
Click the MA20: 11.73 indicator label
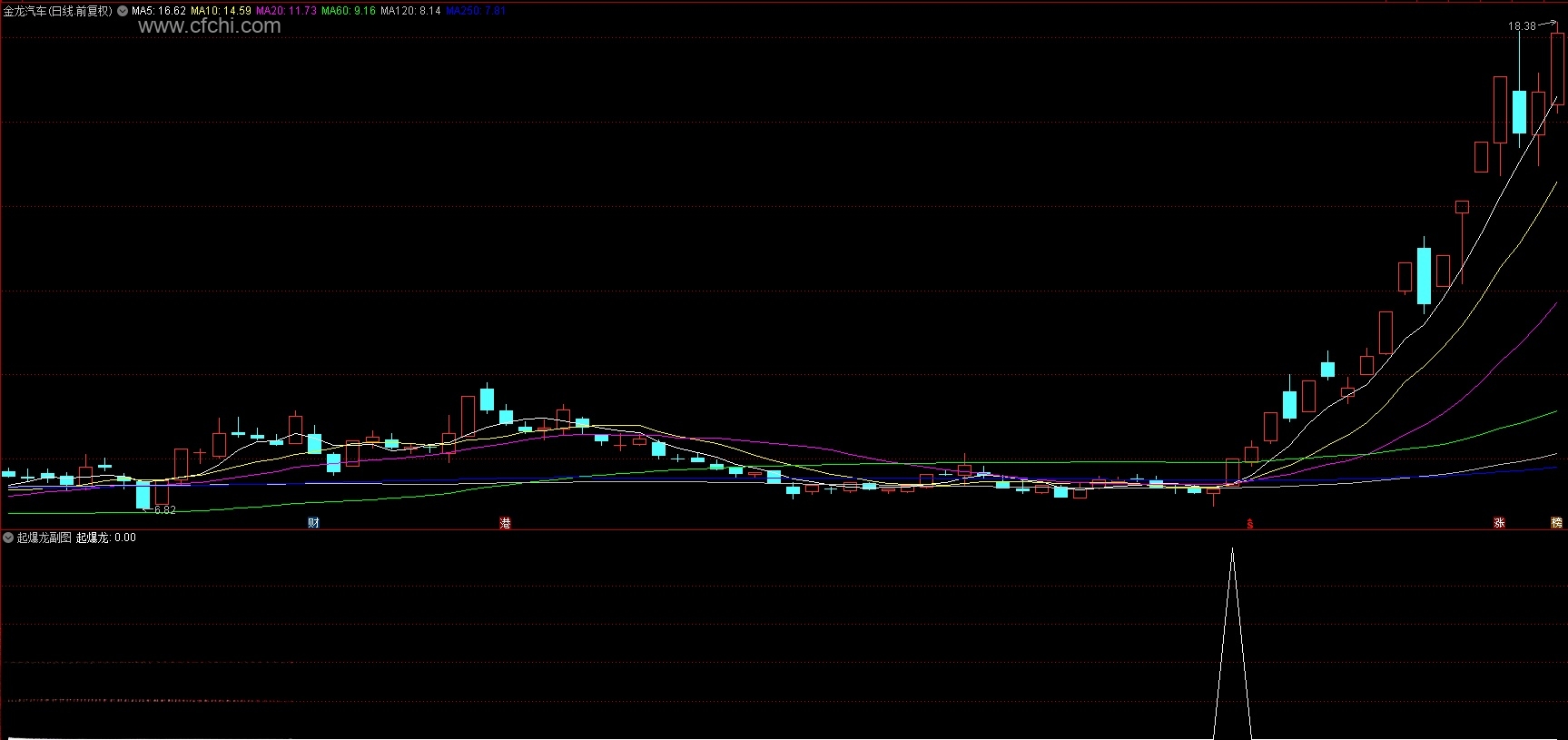pyautogui.click(x=286, y=11)
